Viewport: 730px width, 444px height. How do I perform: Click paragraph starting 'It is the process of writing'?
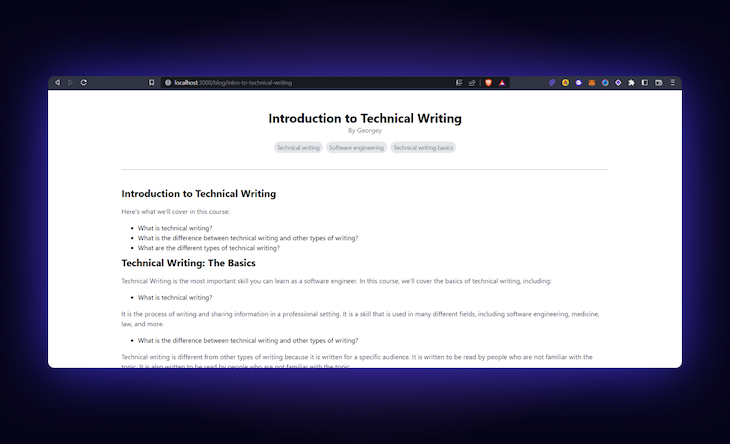[360, 319]
